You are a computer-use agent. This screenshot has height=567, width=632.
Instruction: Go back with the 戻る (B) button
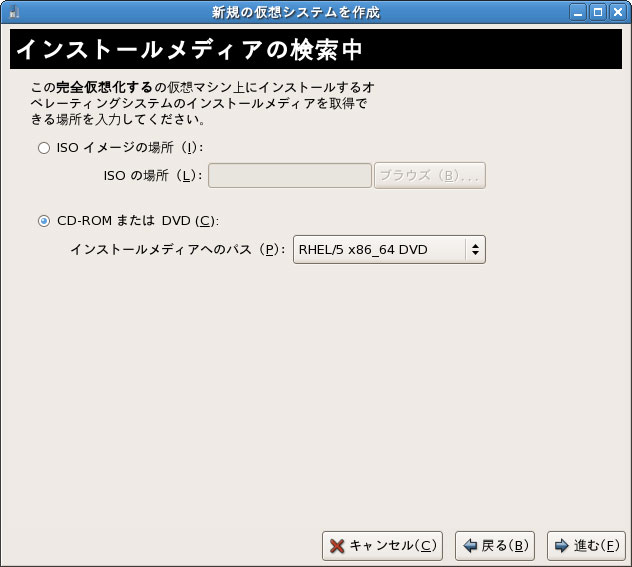point(495,546)
